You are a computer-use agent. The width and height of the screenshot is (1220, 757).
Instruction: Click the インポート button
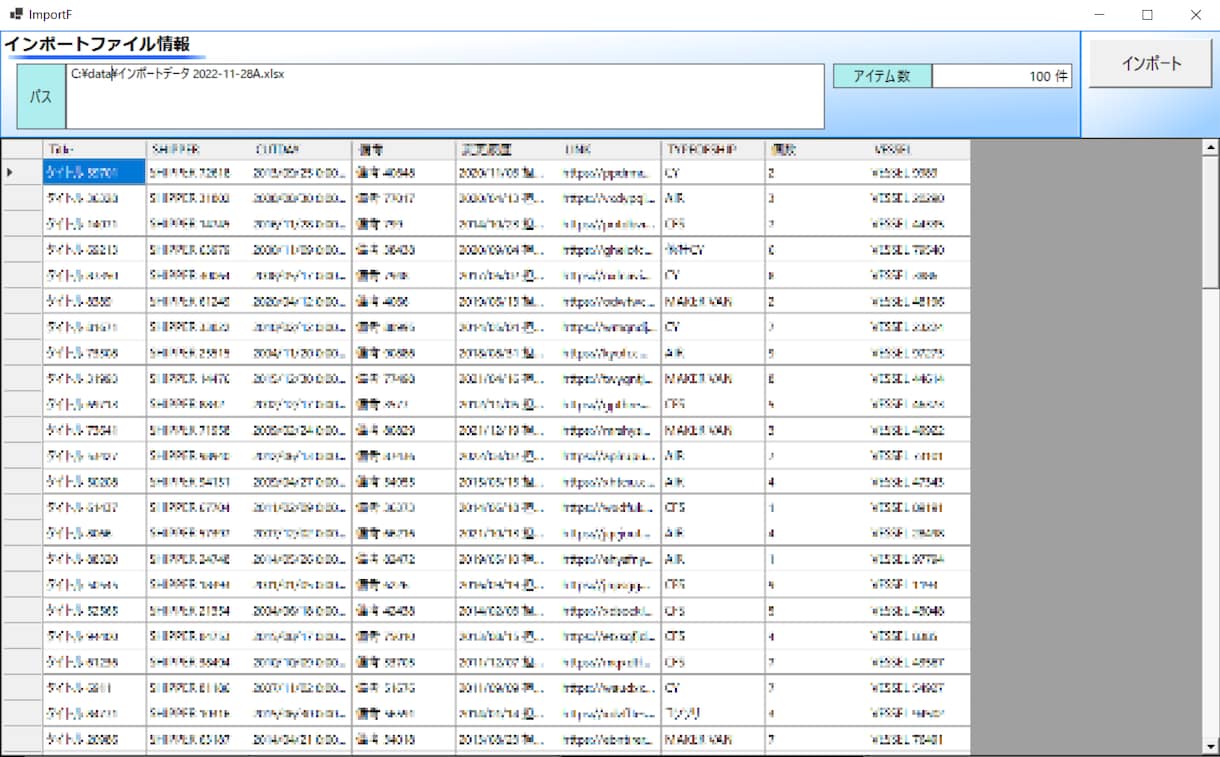pyautogui.click(x=1151, y=63)
